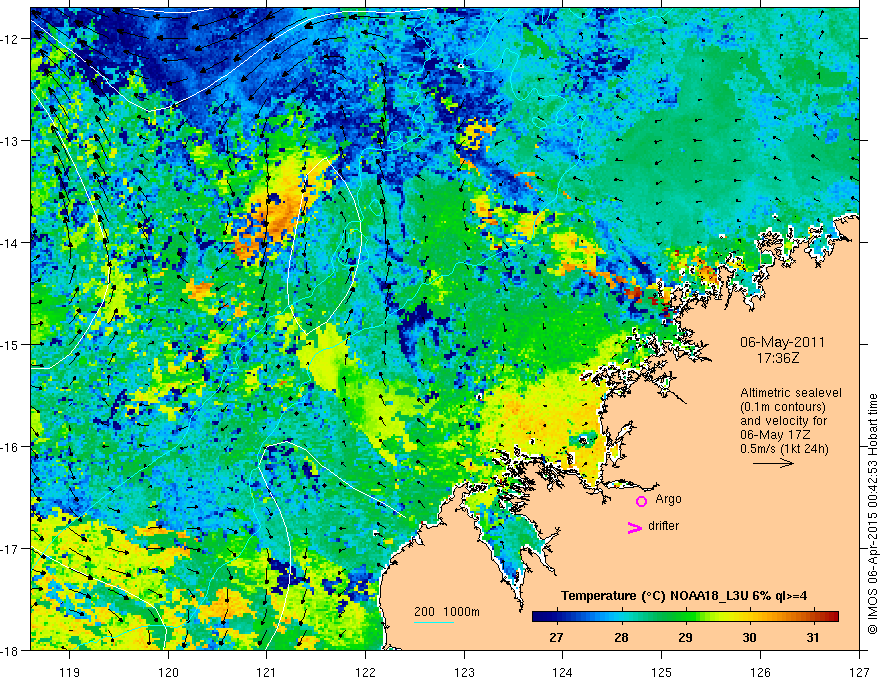
Task: Click the longitude axis label "124"
Action: point(563,672)
